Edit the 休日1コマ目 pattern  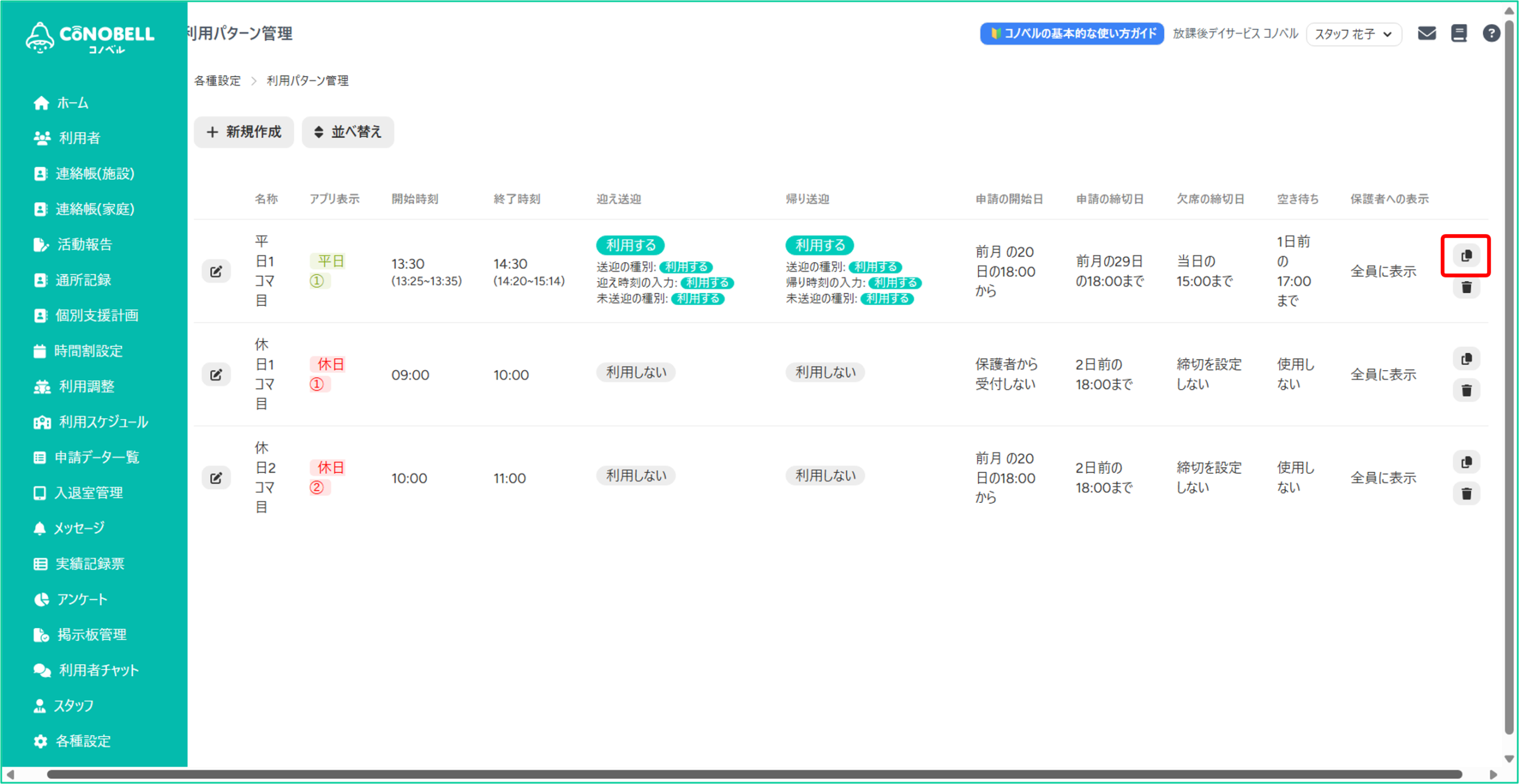(x=216, y=375)
